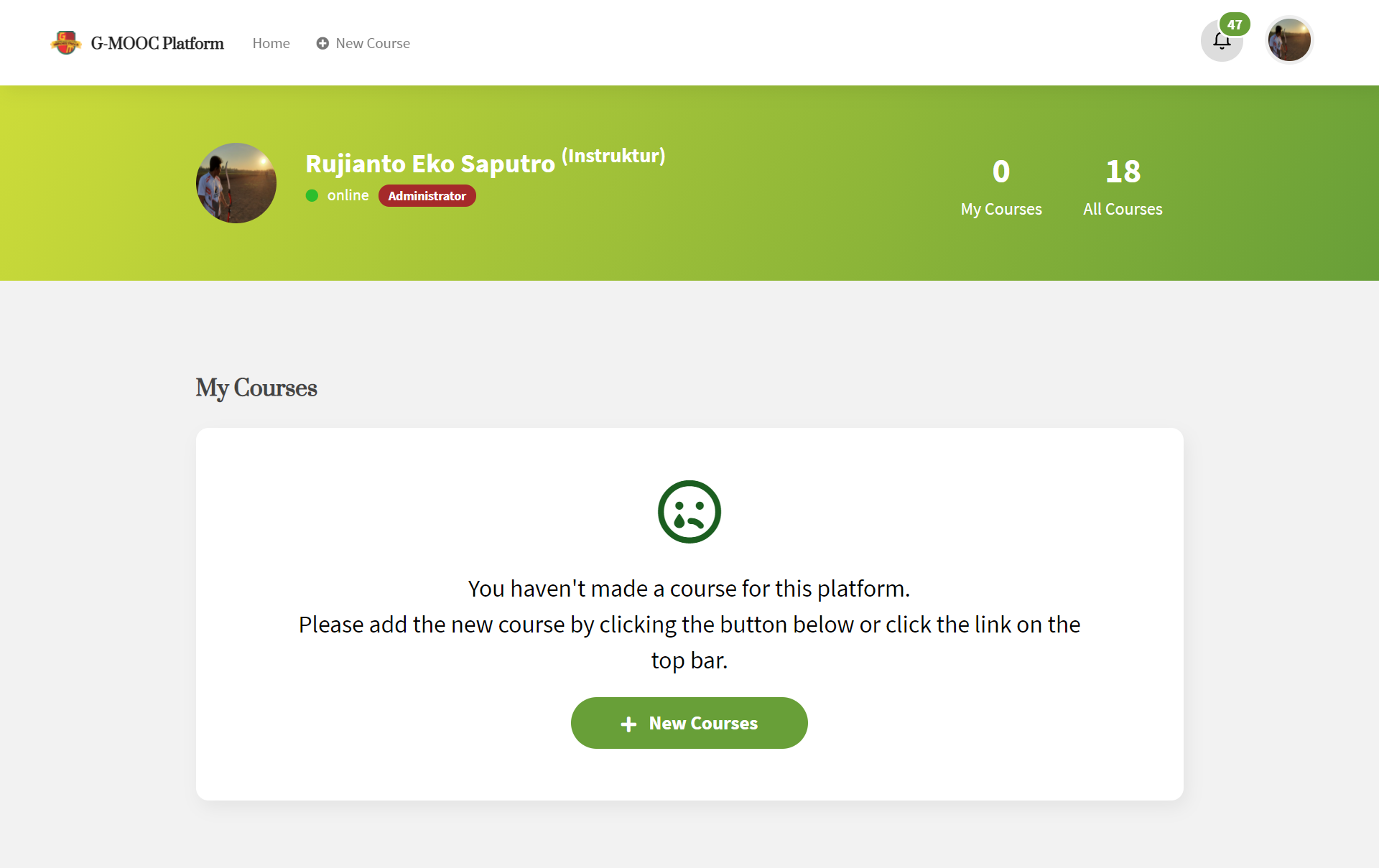Open the Home navigation menu item
The height and width of the screenshot is (868, 1379).
coord(270,42)
